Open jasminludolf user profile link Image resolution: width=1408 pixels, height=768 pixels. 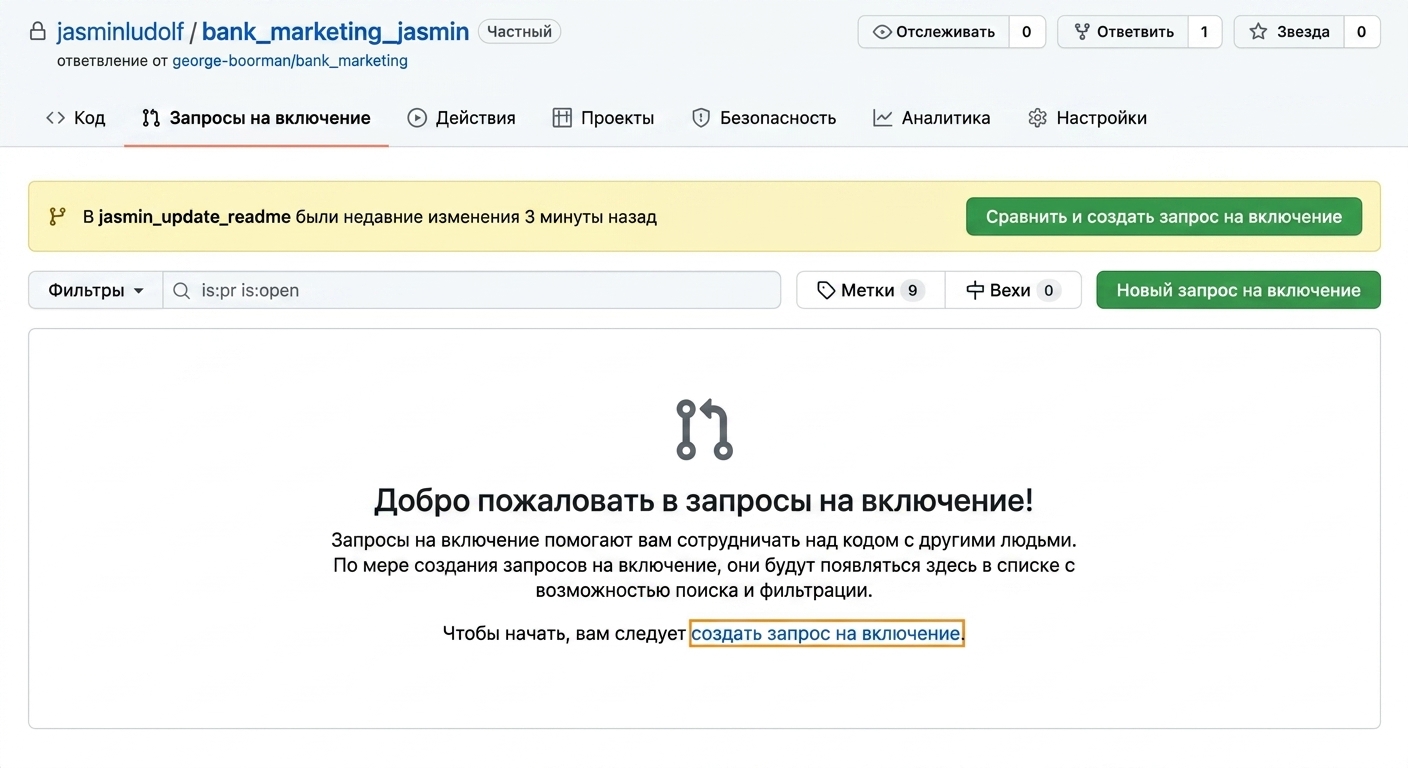point(120,32)
